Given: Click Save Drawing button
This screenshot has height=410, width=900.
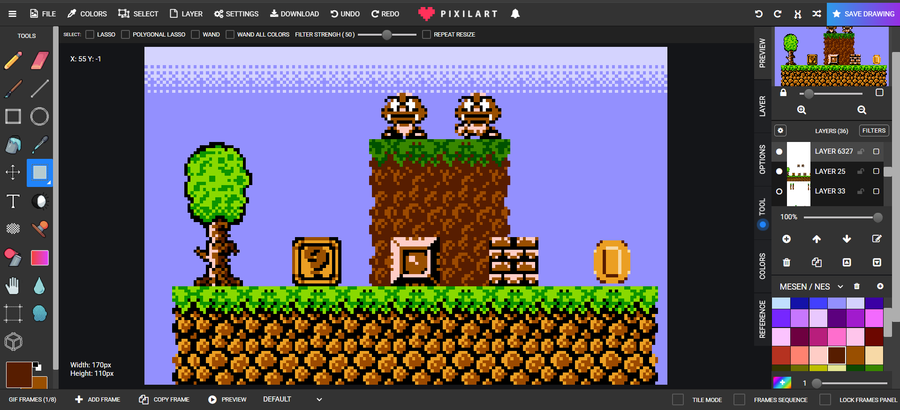Looking at the screenshot, I should point(863,14).
